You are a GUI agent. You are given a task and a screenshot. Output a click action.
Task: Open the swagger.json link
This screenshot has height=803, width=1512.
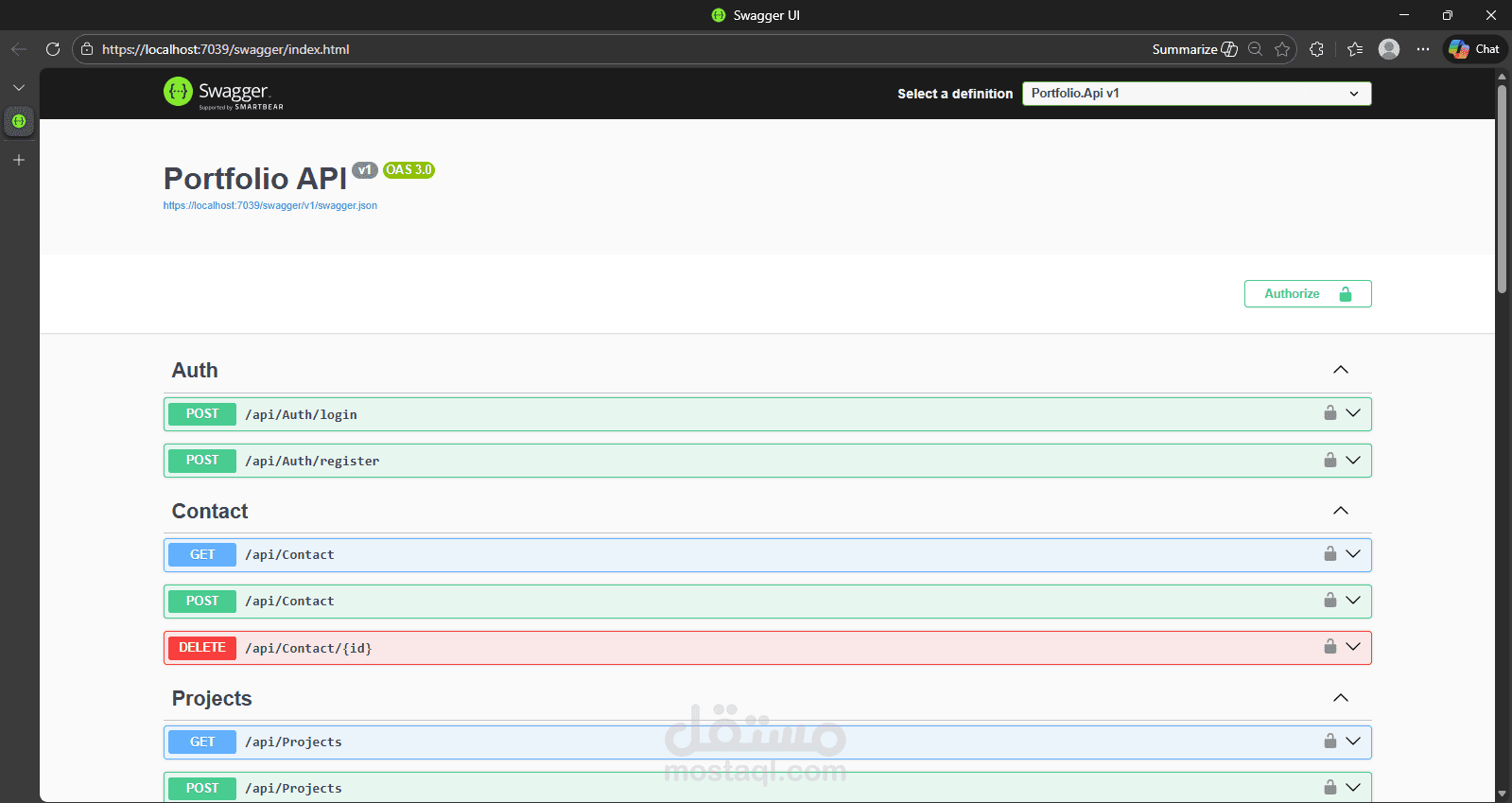[x=270, y=205]
